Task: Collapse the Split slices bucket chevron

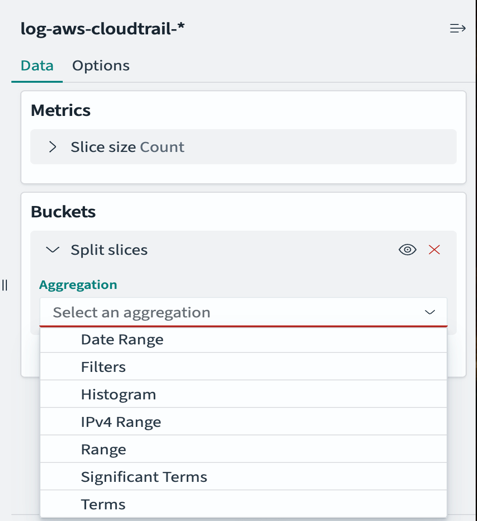Action: [52, 250]
